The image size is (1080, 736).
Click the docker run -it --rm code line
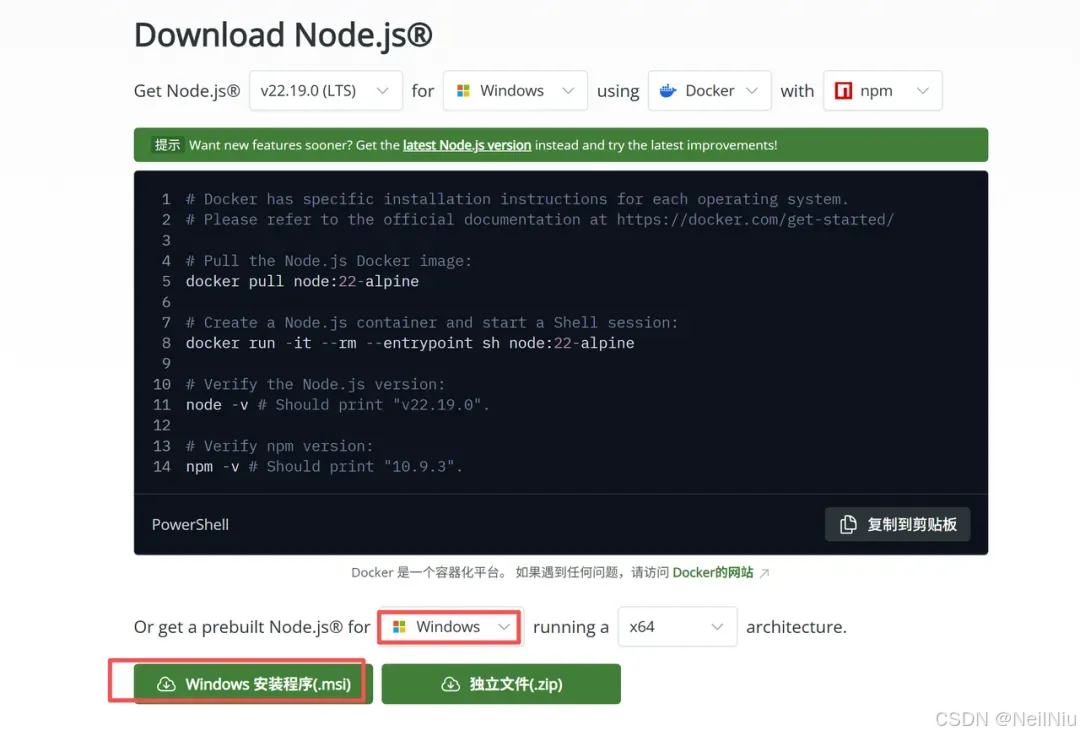point(410,343)
